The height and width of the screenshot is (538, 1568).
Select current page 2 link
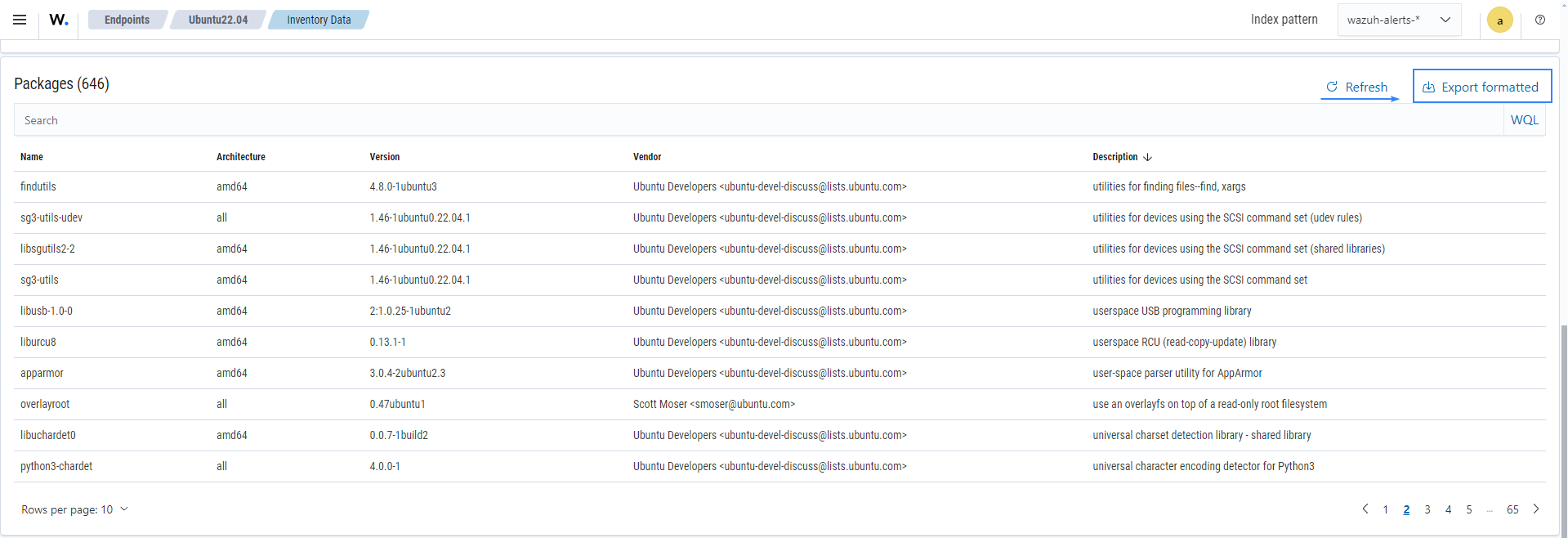coord(1406,509)
